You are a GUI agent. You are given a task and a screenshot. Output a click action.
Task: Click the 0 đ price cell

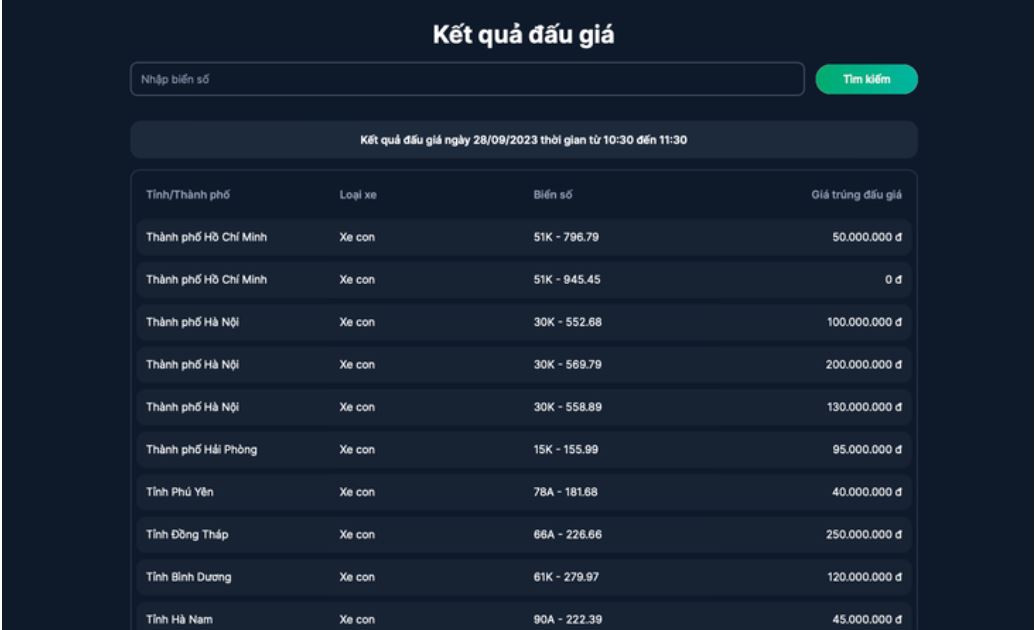(x=895, y=280)
